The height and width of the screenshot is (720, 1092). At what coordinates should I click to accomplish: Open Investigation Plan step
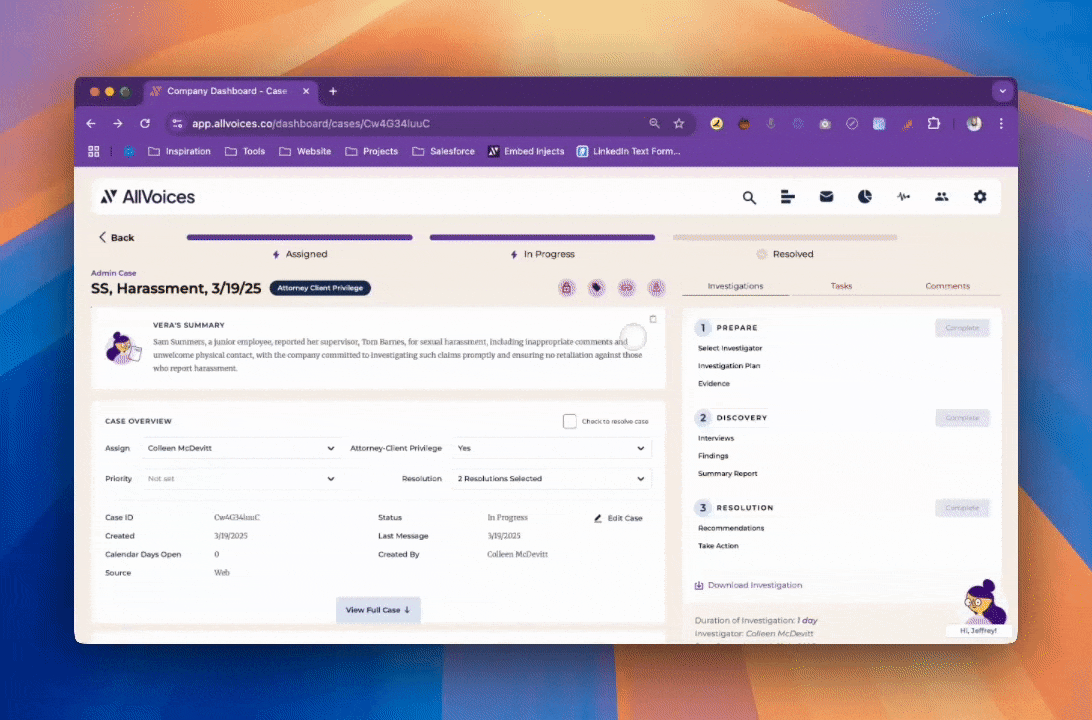click(x=729, y=366)
